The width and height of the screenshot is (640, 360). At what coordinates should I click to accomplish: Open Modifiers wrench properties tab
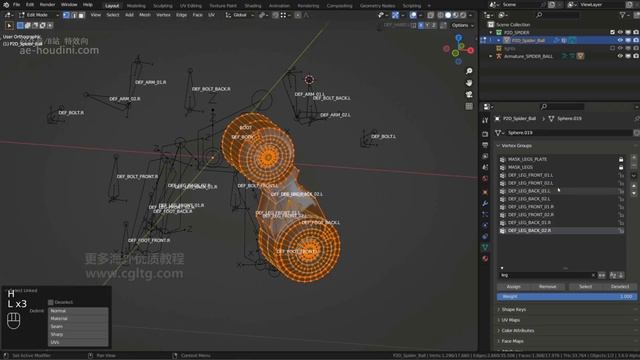tap(485, 203)
